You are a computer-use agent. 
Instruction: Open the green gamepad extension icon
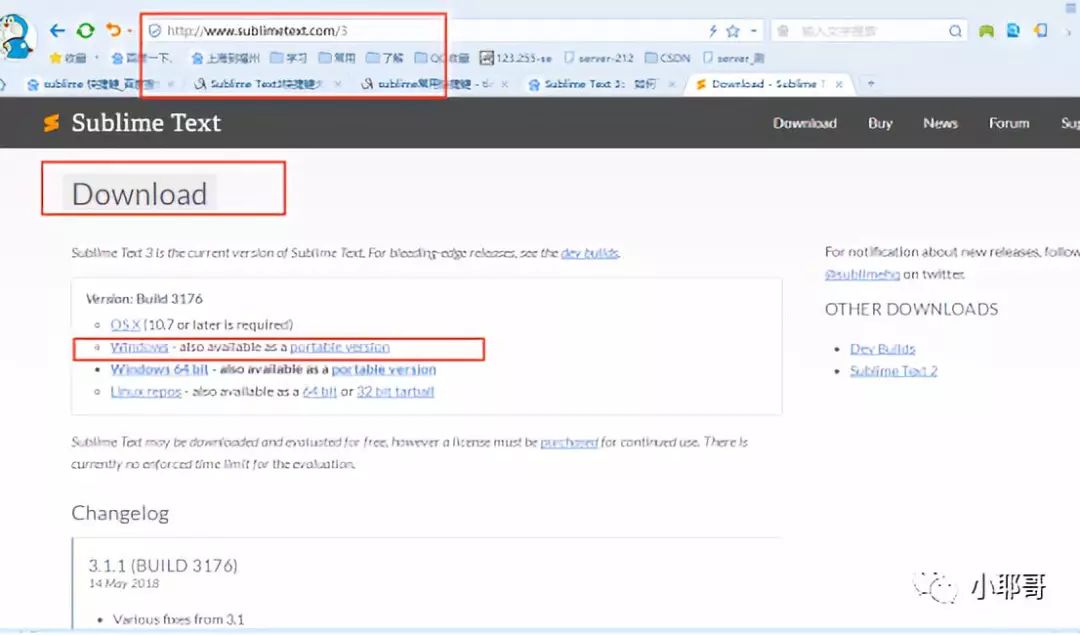click(x=986, y=30)
